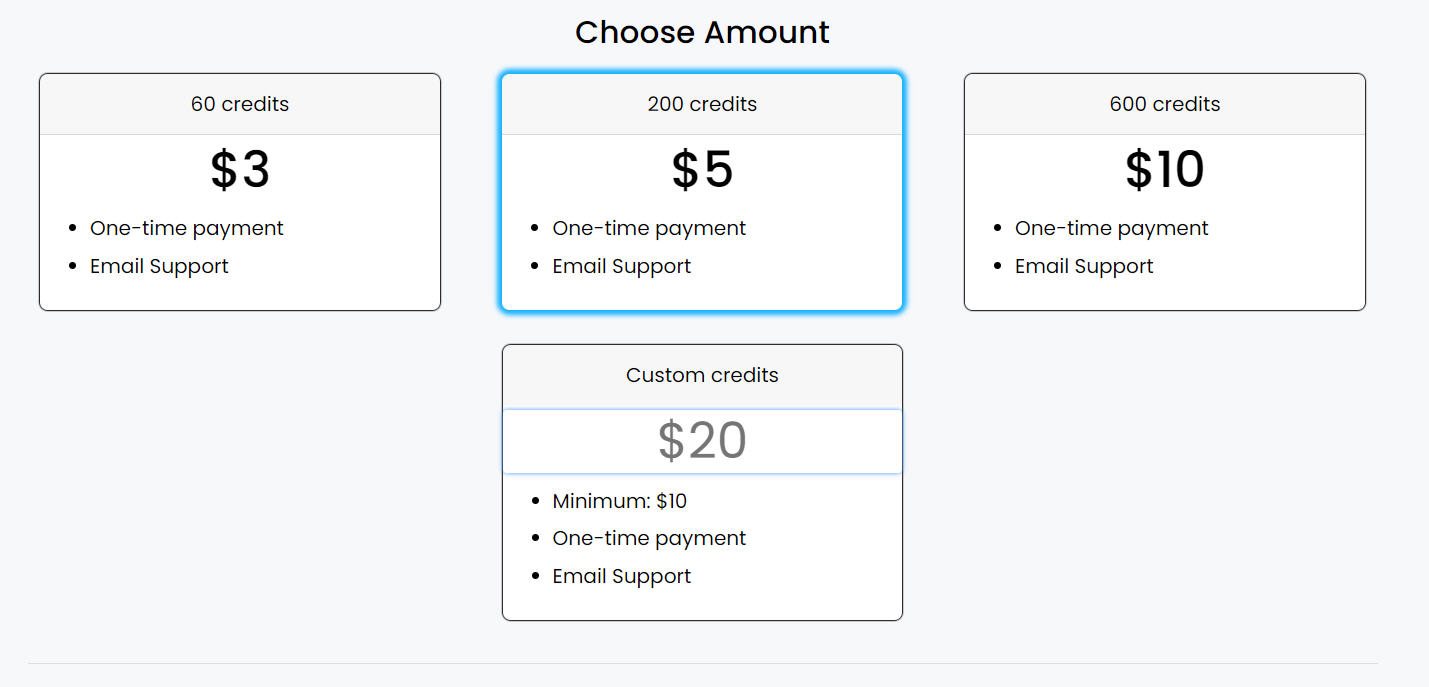
Task: Click 'One-time payment' in Custom credits card
Action: [649, 538]
